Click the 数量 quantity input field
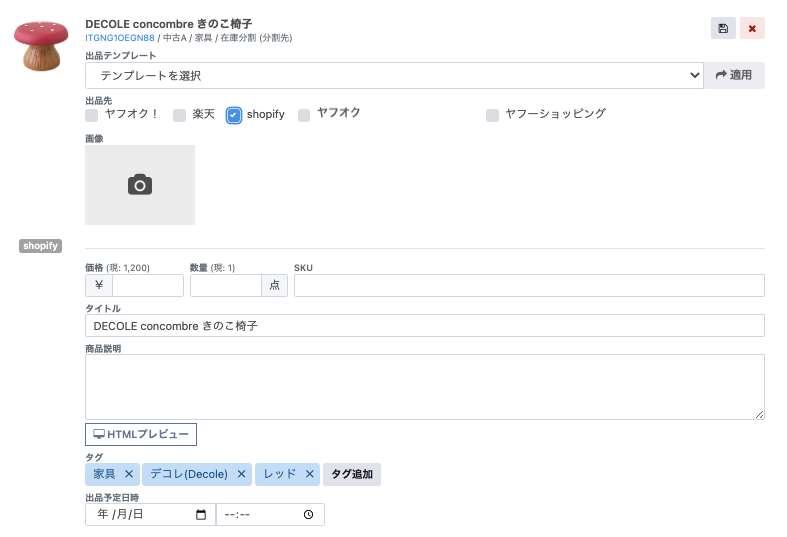 click(226, 285)
